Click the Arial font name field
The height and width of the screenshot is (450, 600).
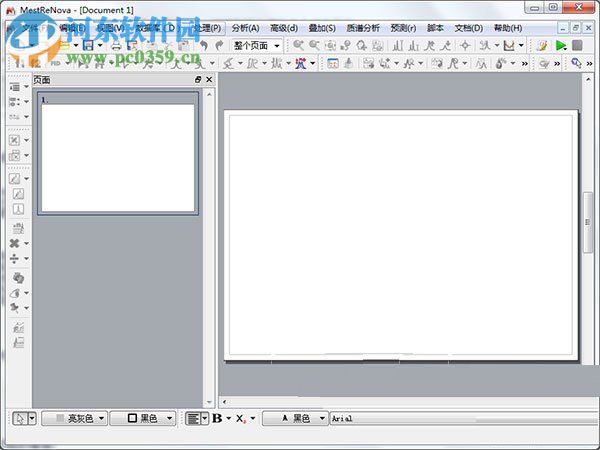click(463, 418)
